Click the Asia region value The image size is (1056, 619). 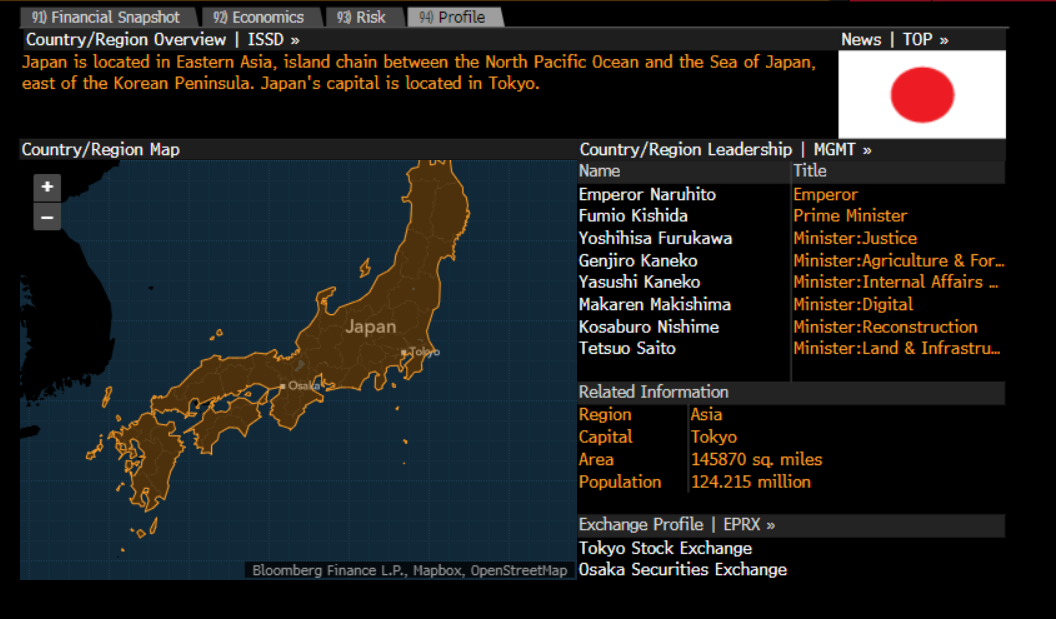coord(706,415)
